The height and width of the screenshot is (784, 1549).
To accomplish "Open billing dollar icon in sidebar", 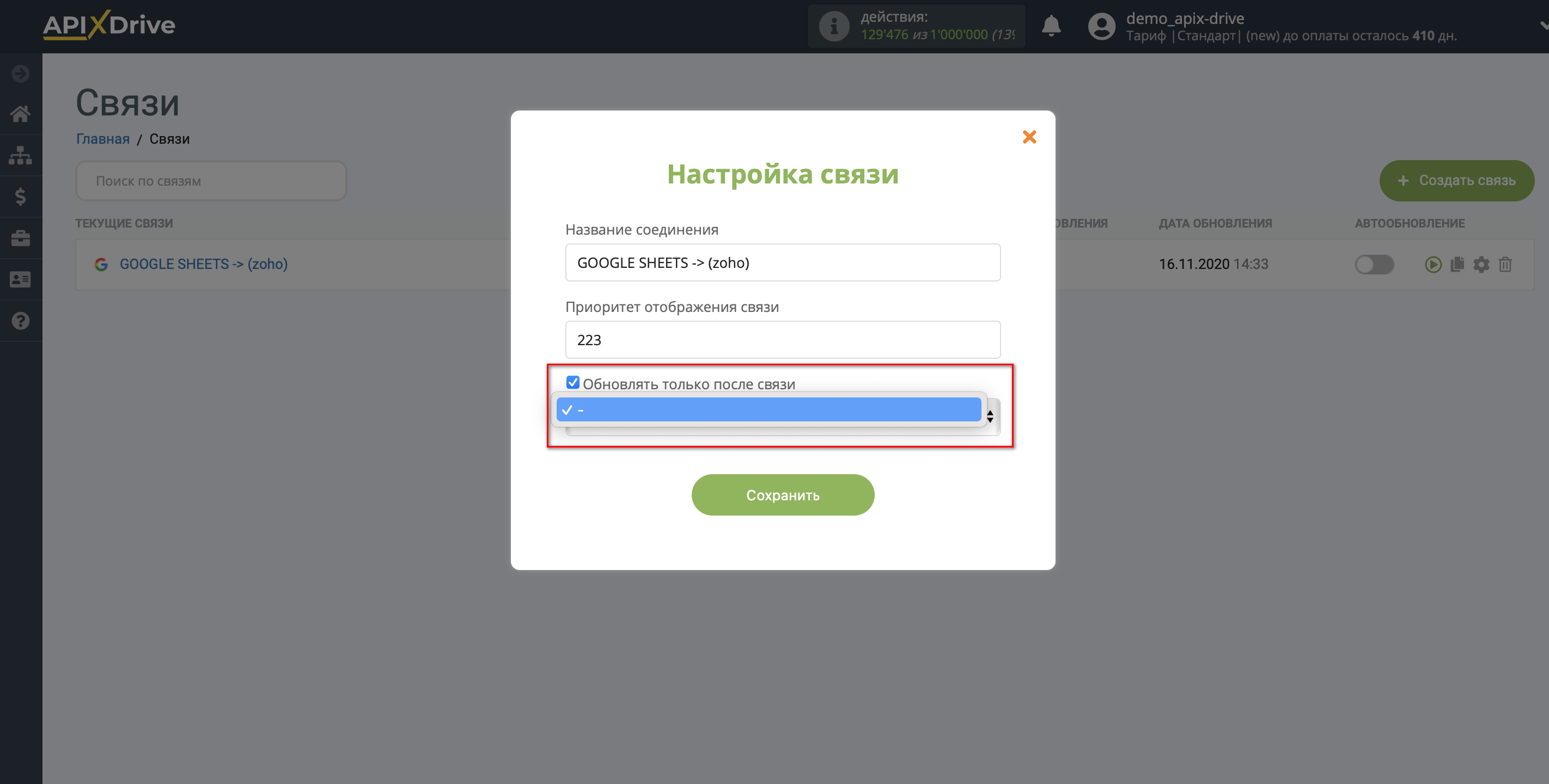I will pyautogui.click(x=21, y=197).
